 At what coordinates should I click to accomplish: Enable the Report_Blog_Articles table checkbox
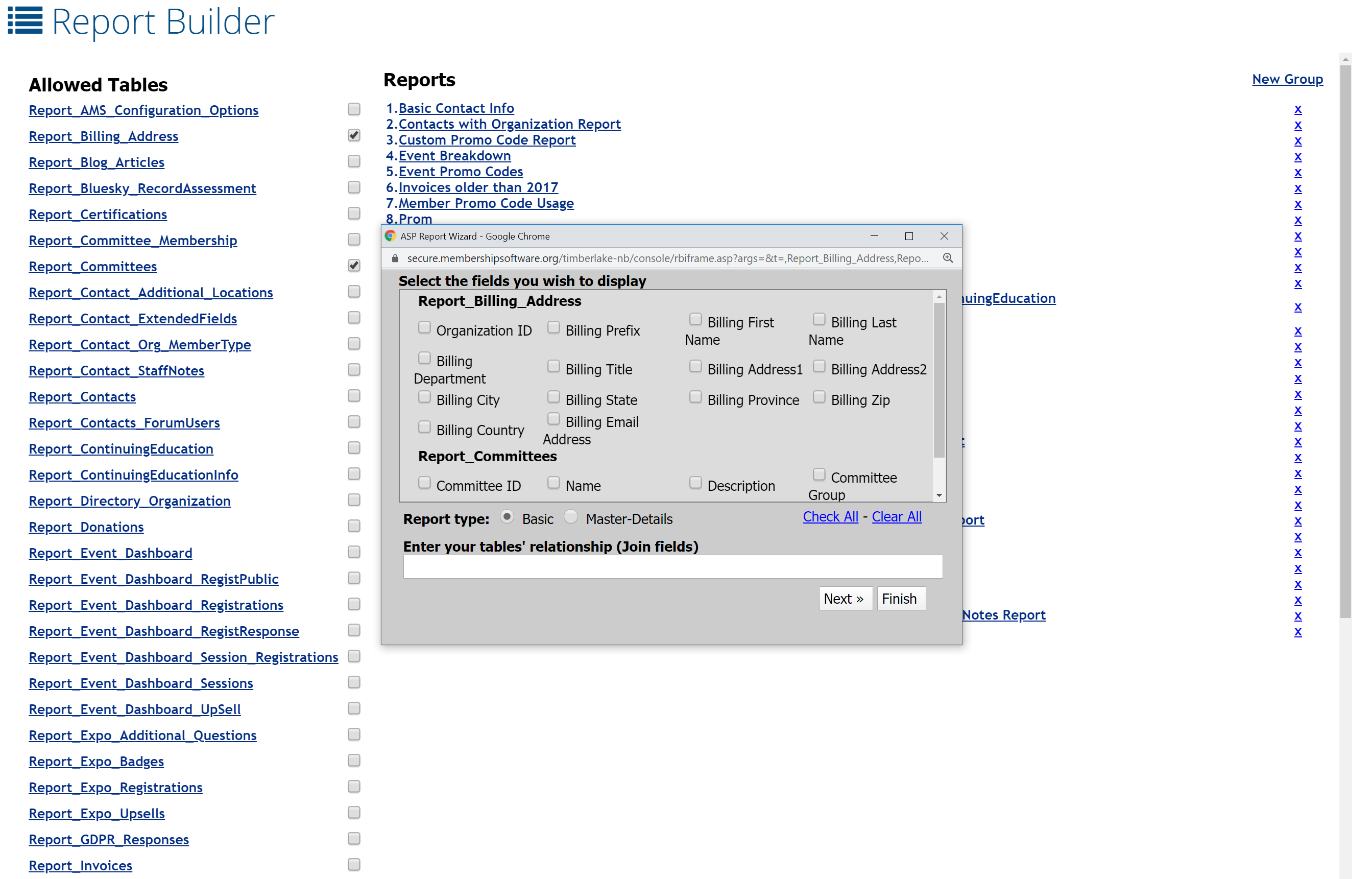tap(354, 161)
